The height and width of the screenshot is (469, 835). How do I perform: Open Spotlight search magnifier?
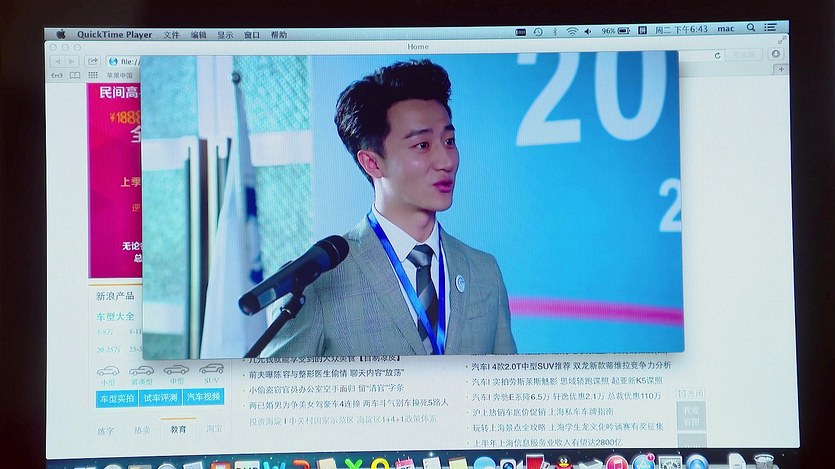pos(751,29)
